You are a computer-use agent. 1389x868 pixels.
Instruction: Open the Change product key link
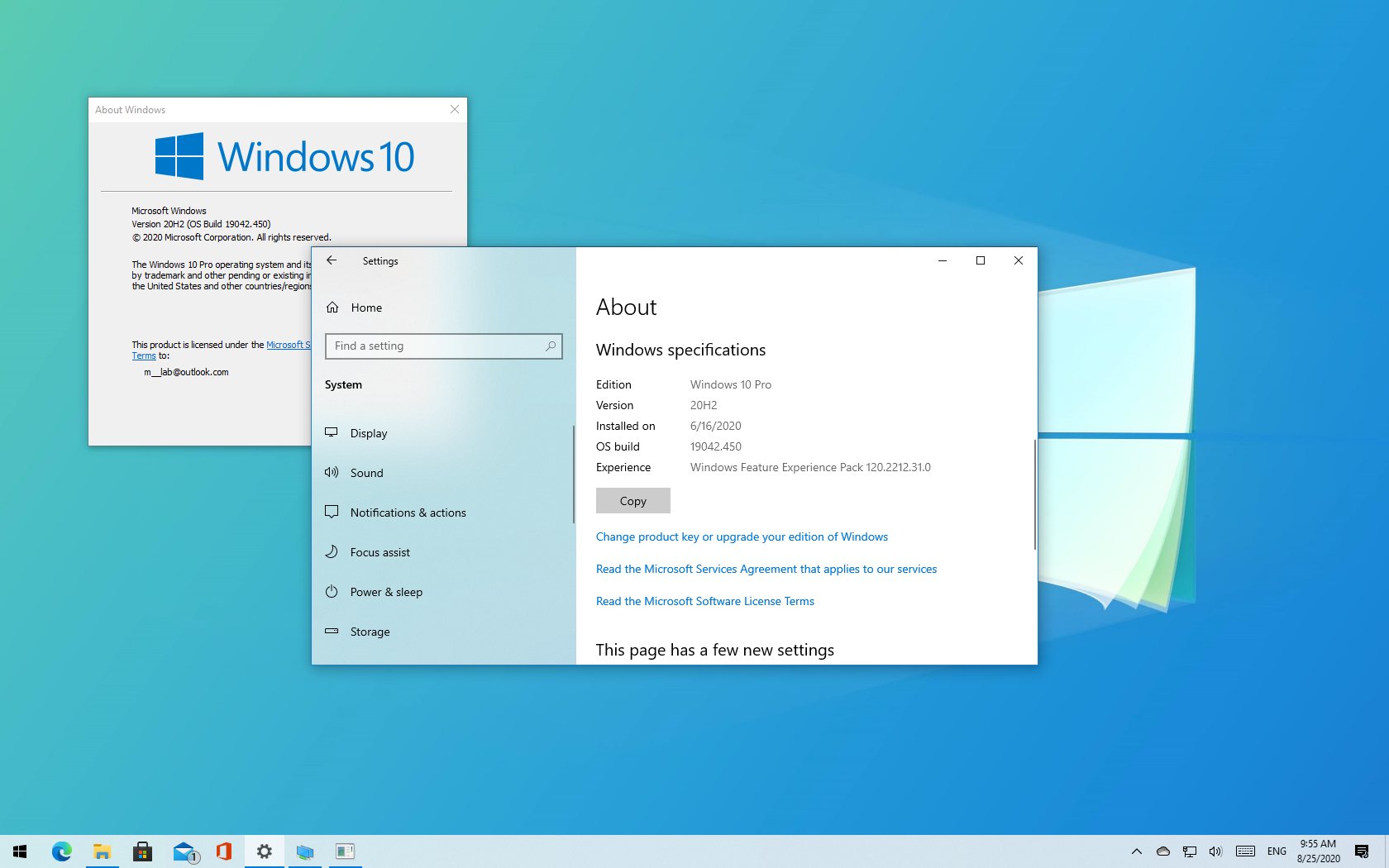pos(742,537)
